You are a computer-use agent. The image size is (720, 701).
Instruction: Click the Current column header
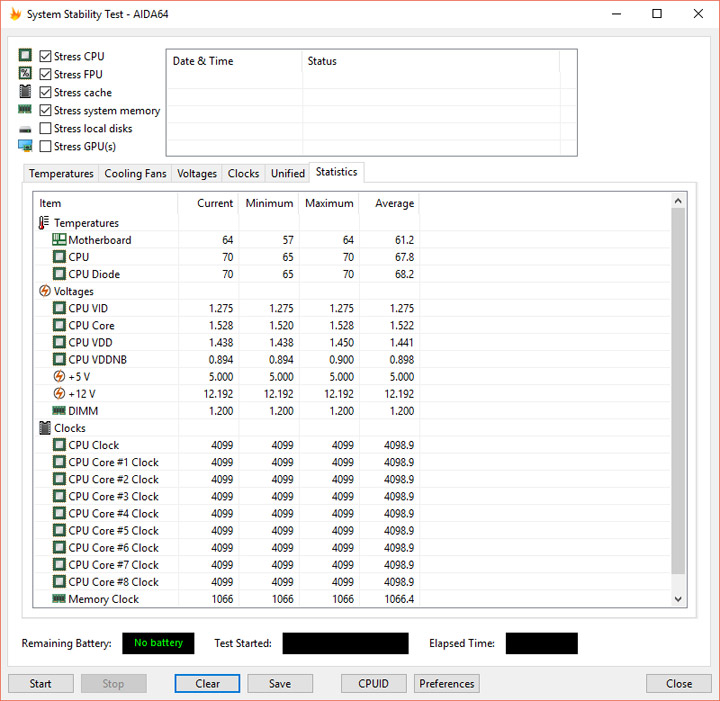point(208,203)
